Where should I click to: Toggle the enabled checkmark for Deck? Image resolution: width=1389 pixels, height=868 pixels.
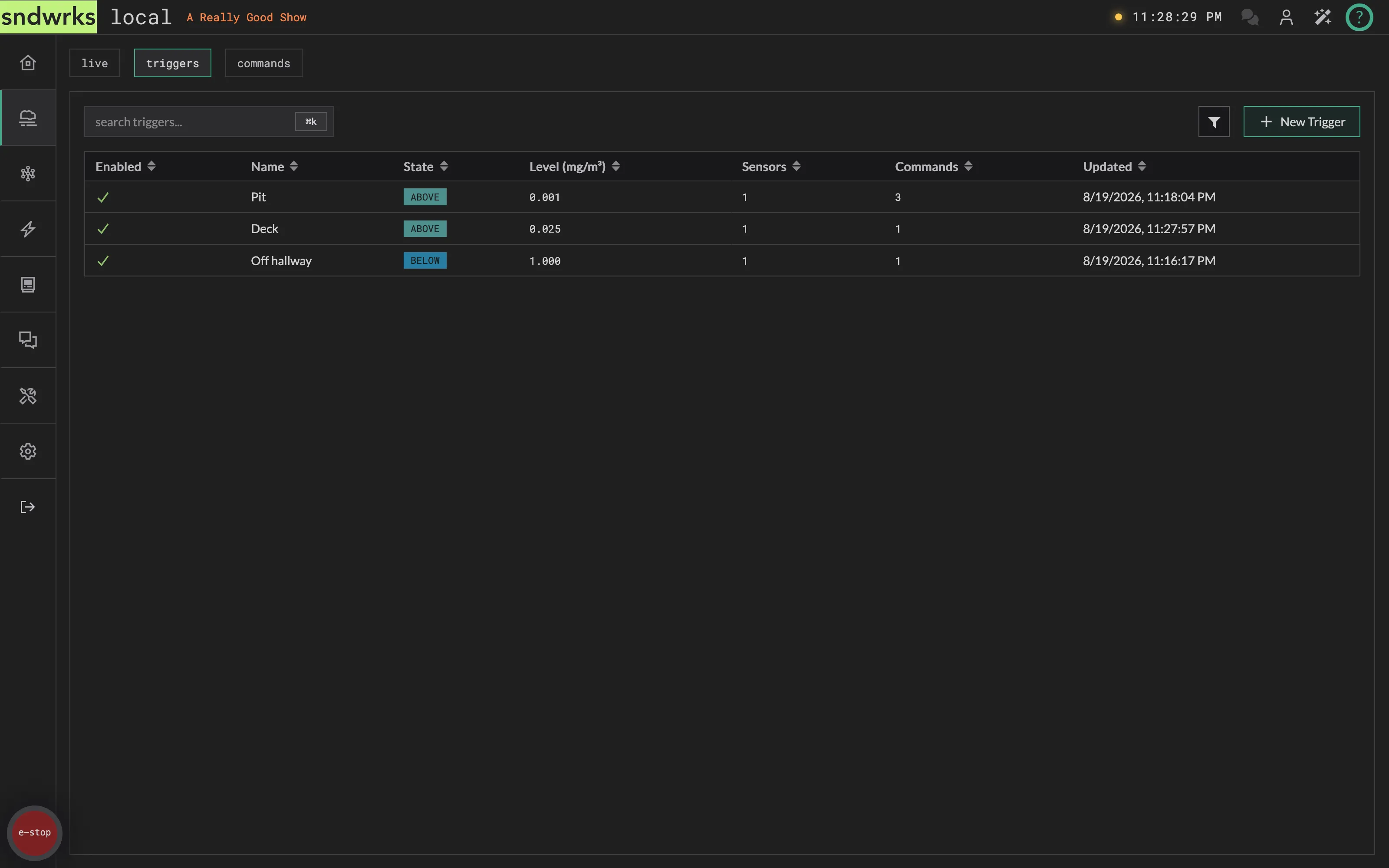[x=103, y=229]
